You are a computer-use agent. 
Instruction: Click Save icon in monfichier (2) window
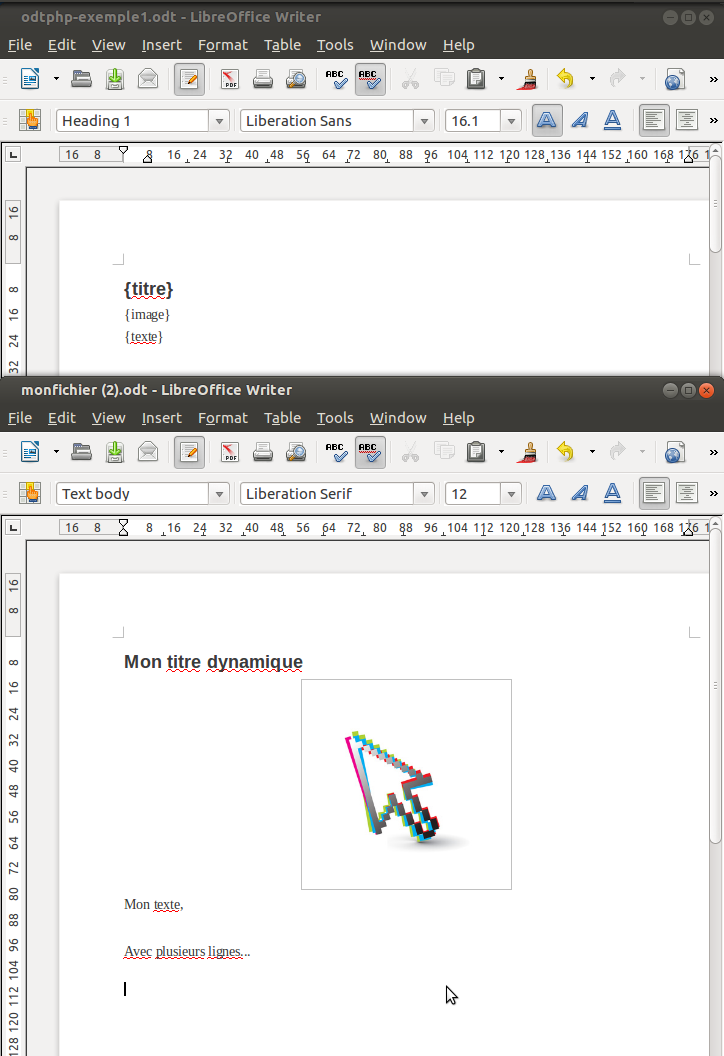point(115,453)
